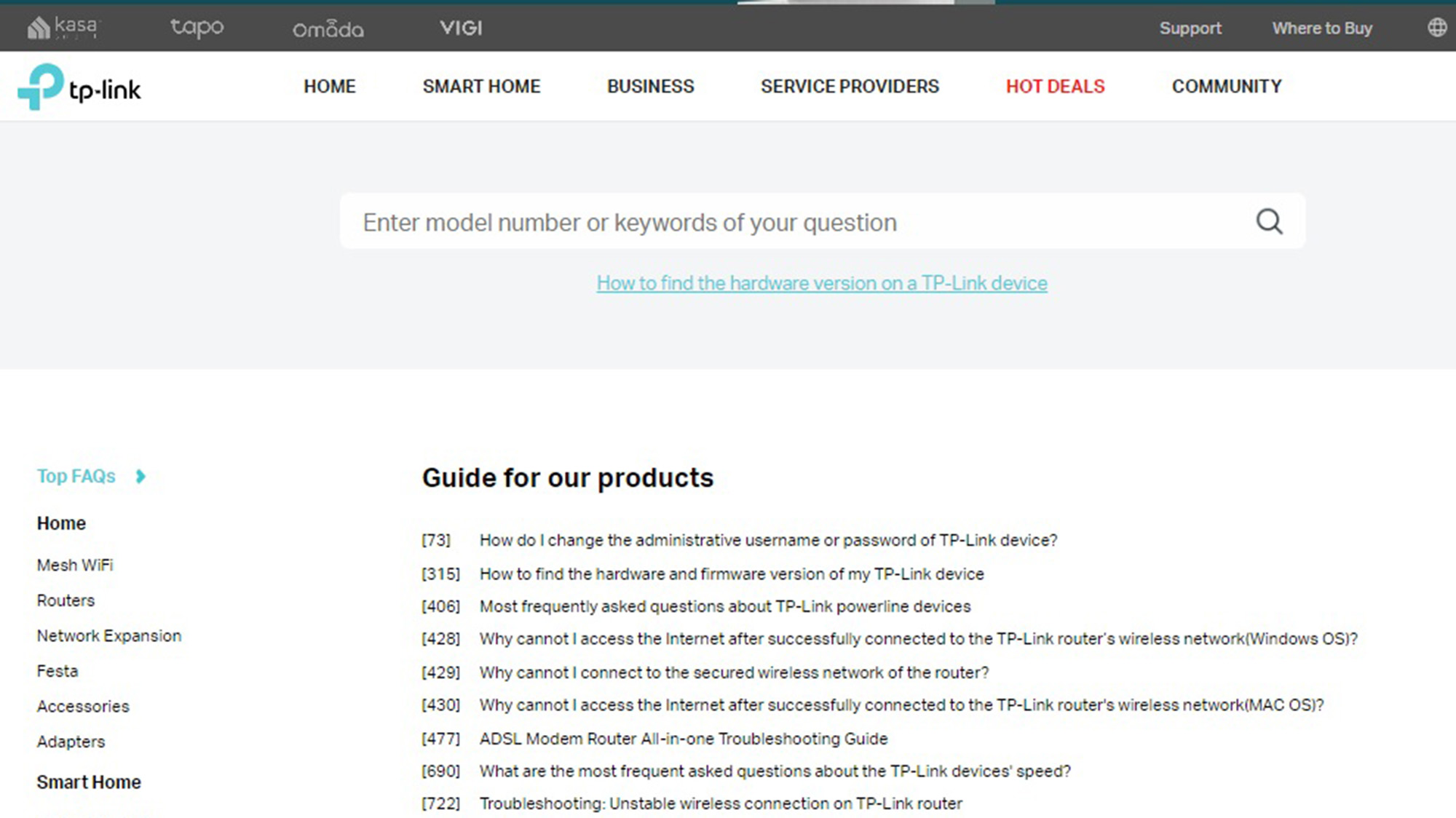Expand the Mesh WiFi category
This screenshot has width=1456, height=818.
(75, 565)
